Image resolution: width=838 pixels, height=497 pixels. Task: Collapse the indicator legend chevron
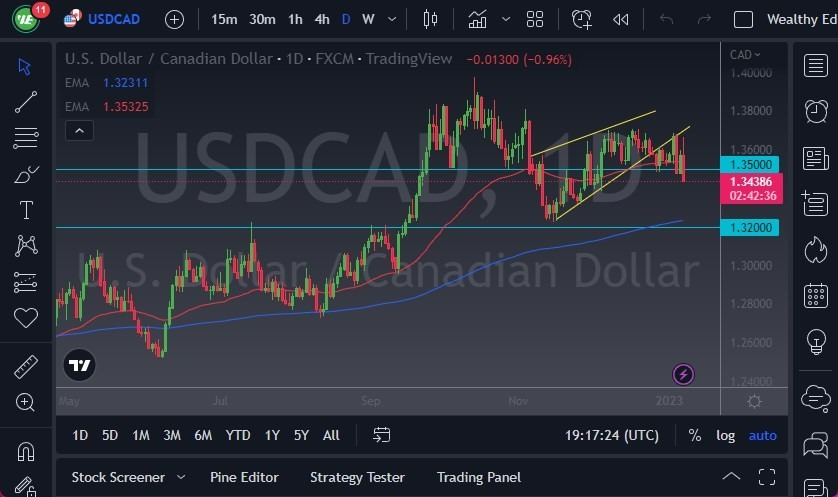tap(79, 130)
